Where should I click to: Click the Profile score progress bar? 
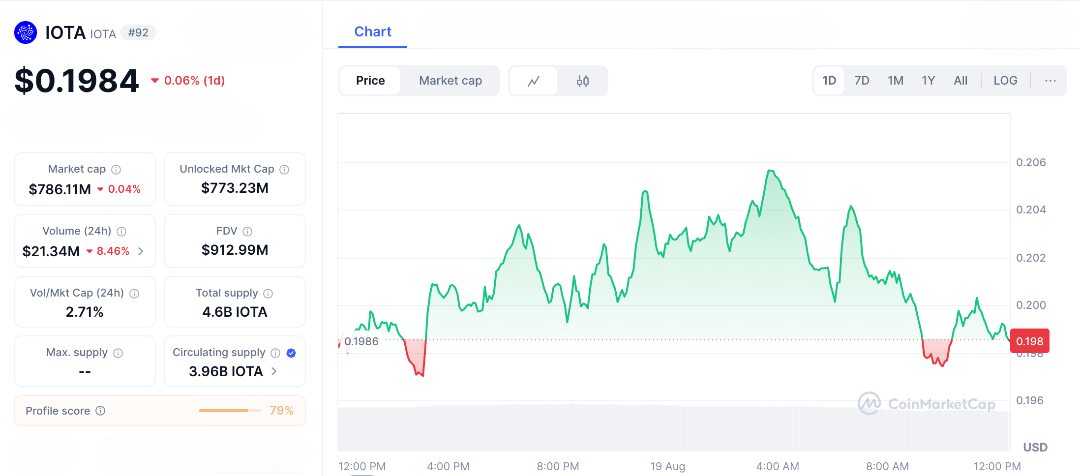pyautogui.click(x=229, y=411)
